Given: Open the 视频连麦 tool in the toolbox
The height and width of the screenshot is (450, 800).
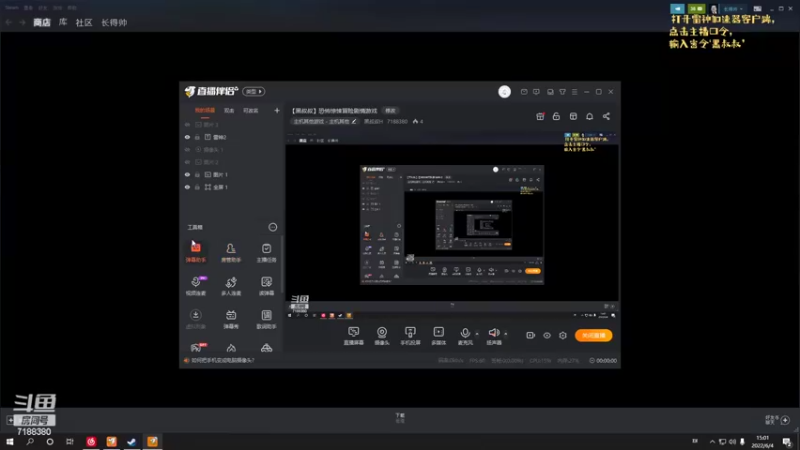Looking at the screenshot, I should coord(195,286).
